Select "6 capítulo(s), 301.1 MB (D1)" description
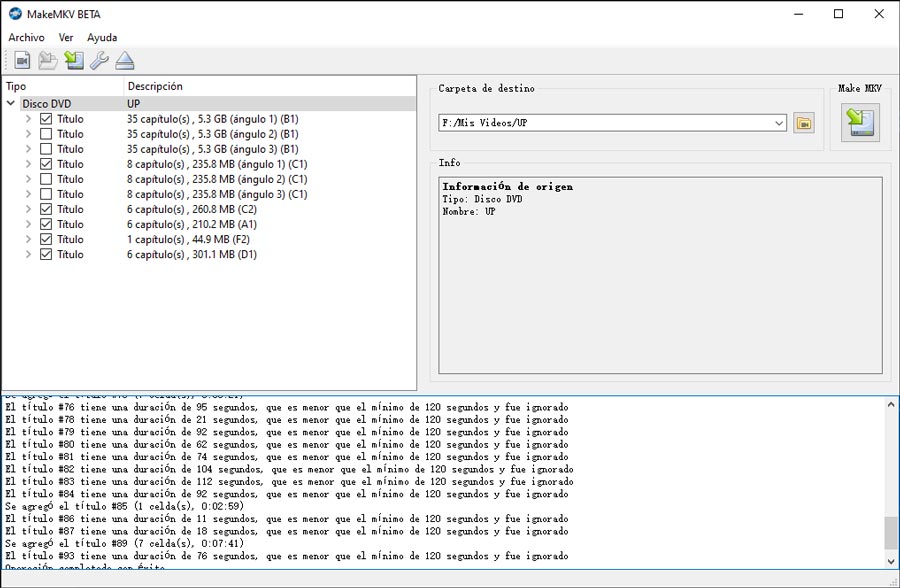The height and width of the screenshot is (588, 900). [192, 254]
